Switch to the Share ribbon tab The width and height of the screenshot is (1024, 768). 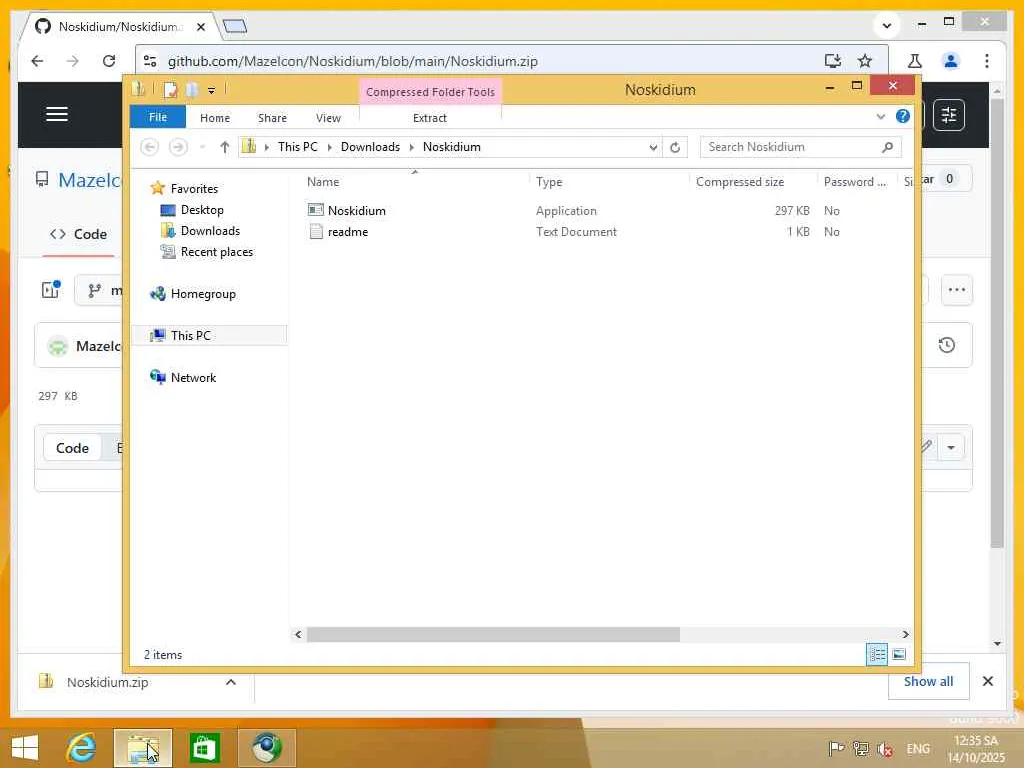click(x=272, y=118)
